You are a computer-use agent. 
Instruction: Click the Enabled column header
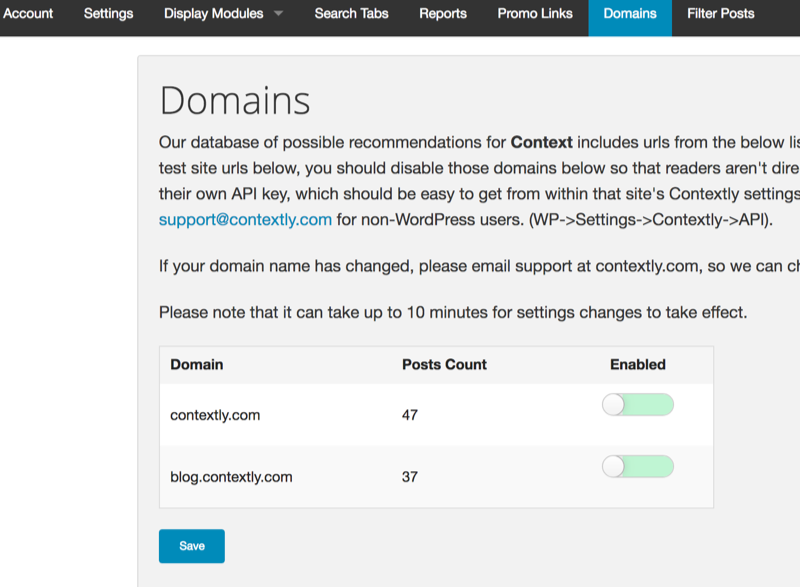coord(638,365)
